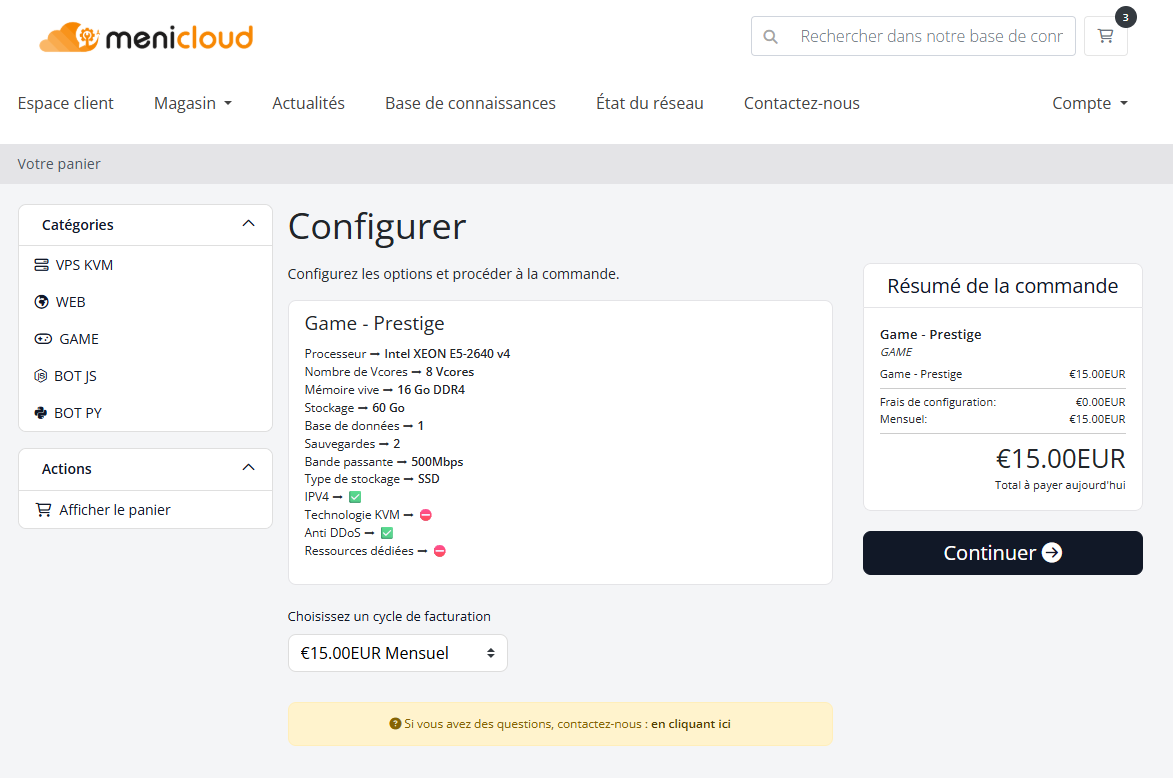The height and width of the screenshot is (778, 1173).
Task: Click Résumé de la commande heading
Action: 1002,286
